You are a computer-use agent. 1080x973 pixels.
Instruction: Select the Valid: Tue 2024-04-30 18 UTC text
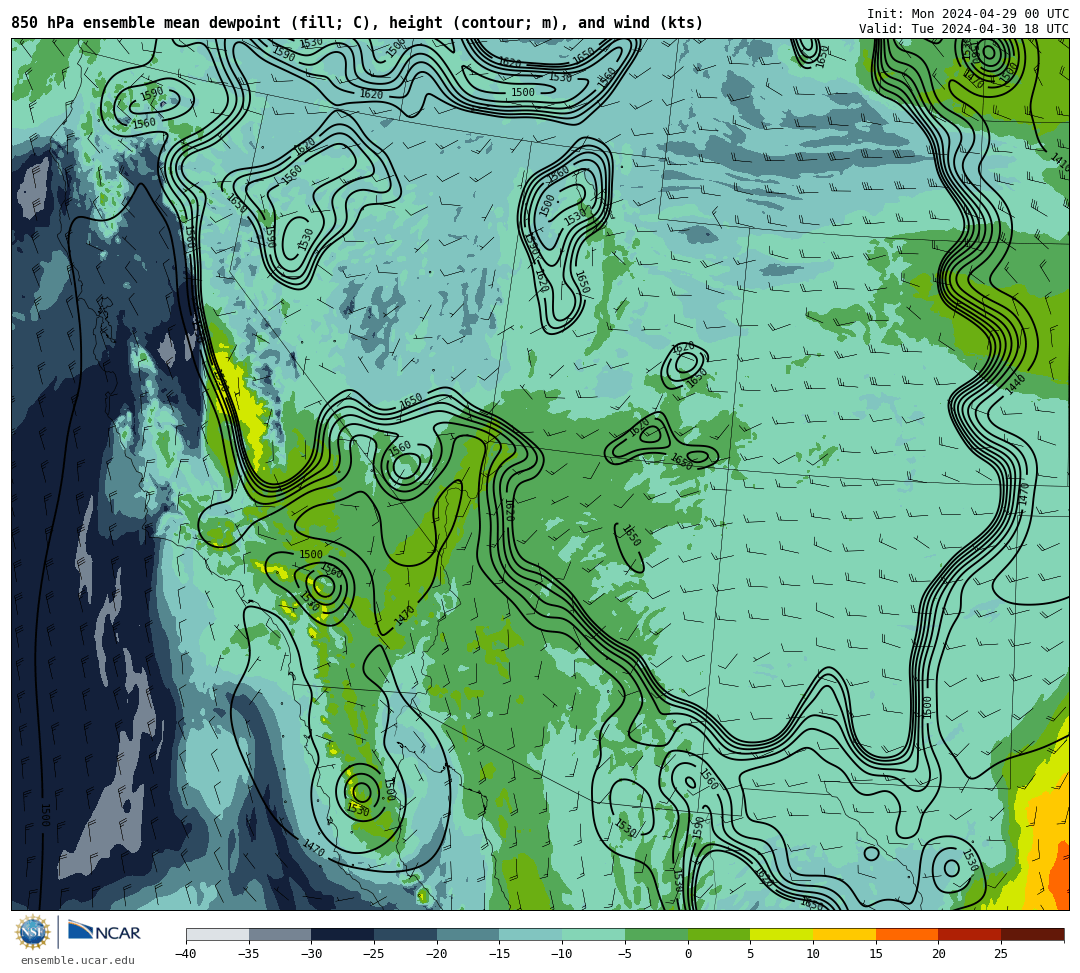pyautogui.click(x=964, y=29)
